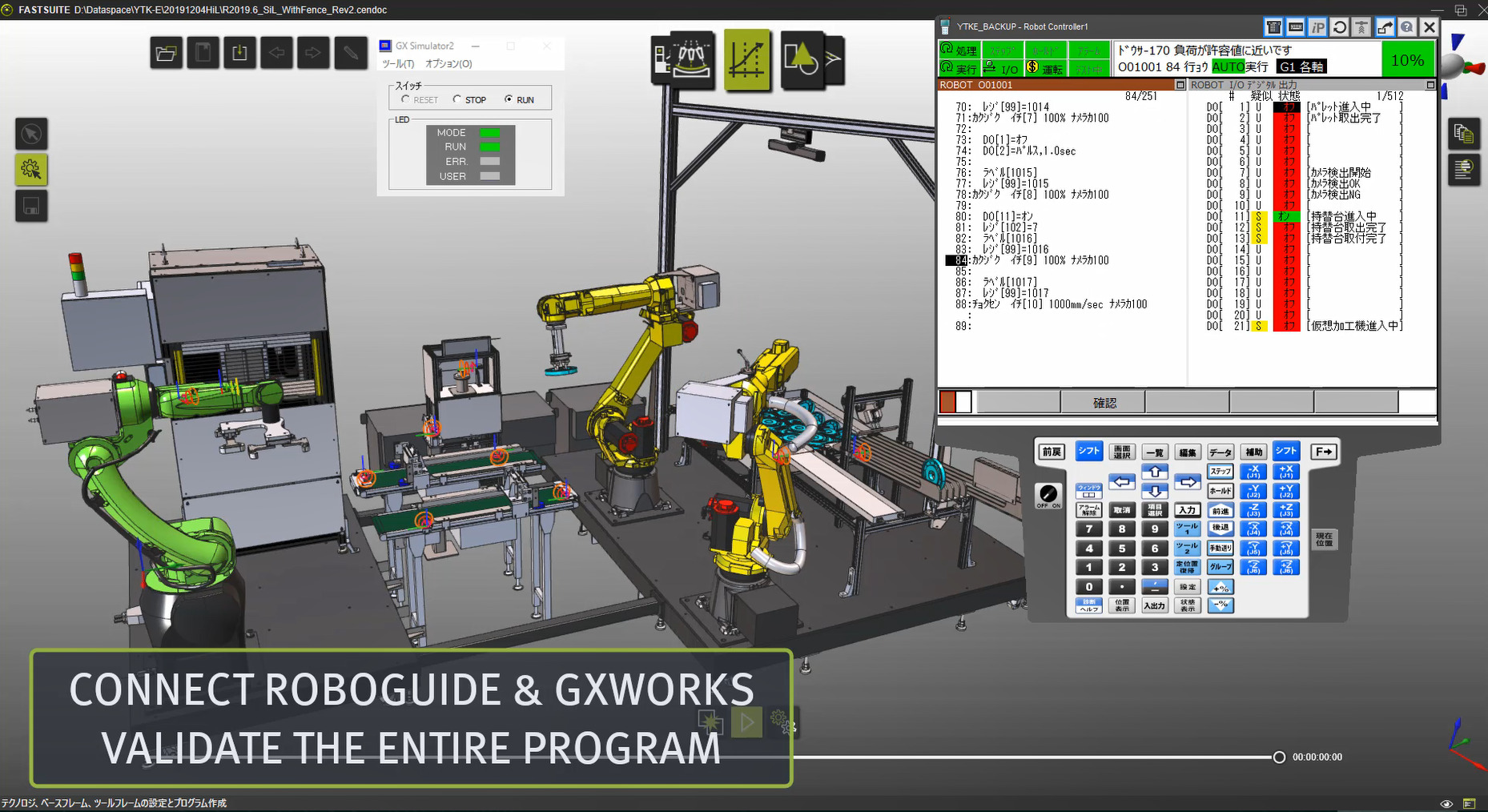Select the STOP radio button
The height and width of the screenshot is (812, 1488).
[x=456, y=99]
